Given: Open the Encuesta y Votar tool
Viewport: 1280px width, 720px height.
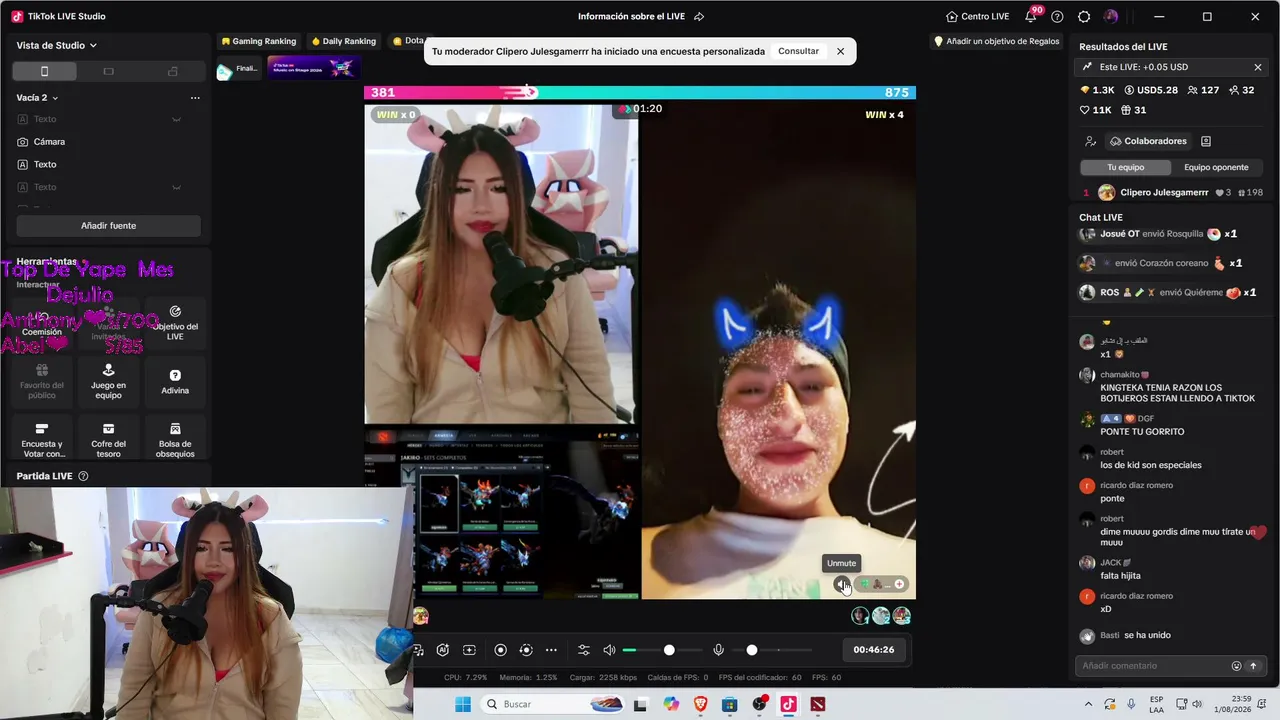Looking at the screenshot, I should click(42, 437).
